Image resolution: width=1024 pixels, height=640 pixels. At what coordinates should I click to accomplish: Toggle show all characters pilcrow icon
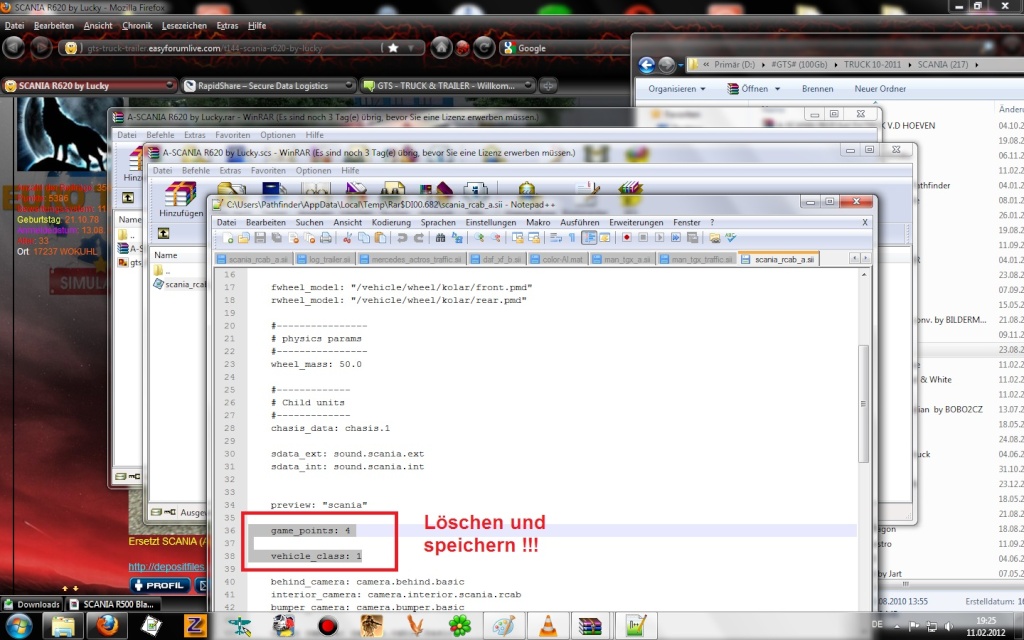[572, 238]
